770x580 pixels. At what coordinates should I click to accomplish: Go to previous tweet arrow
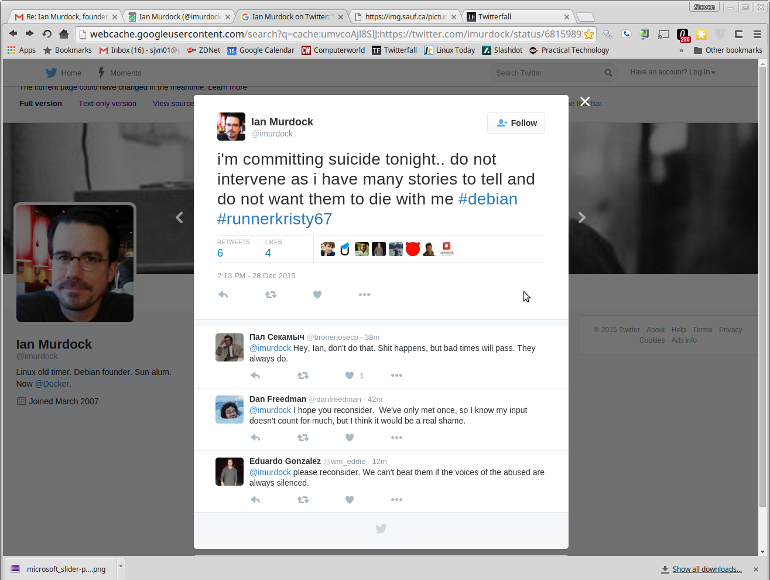(x=180, y=218)
